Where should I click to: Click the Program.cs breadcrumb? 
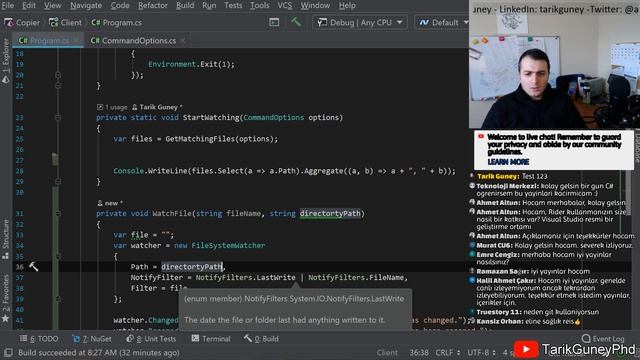[116, 22]
